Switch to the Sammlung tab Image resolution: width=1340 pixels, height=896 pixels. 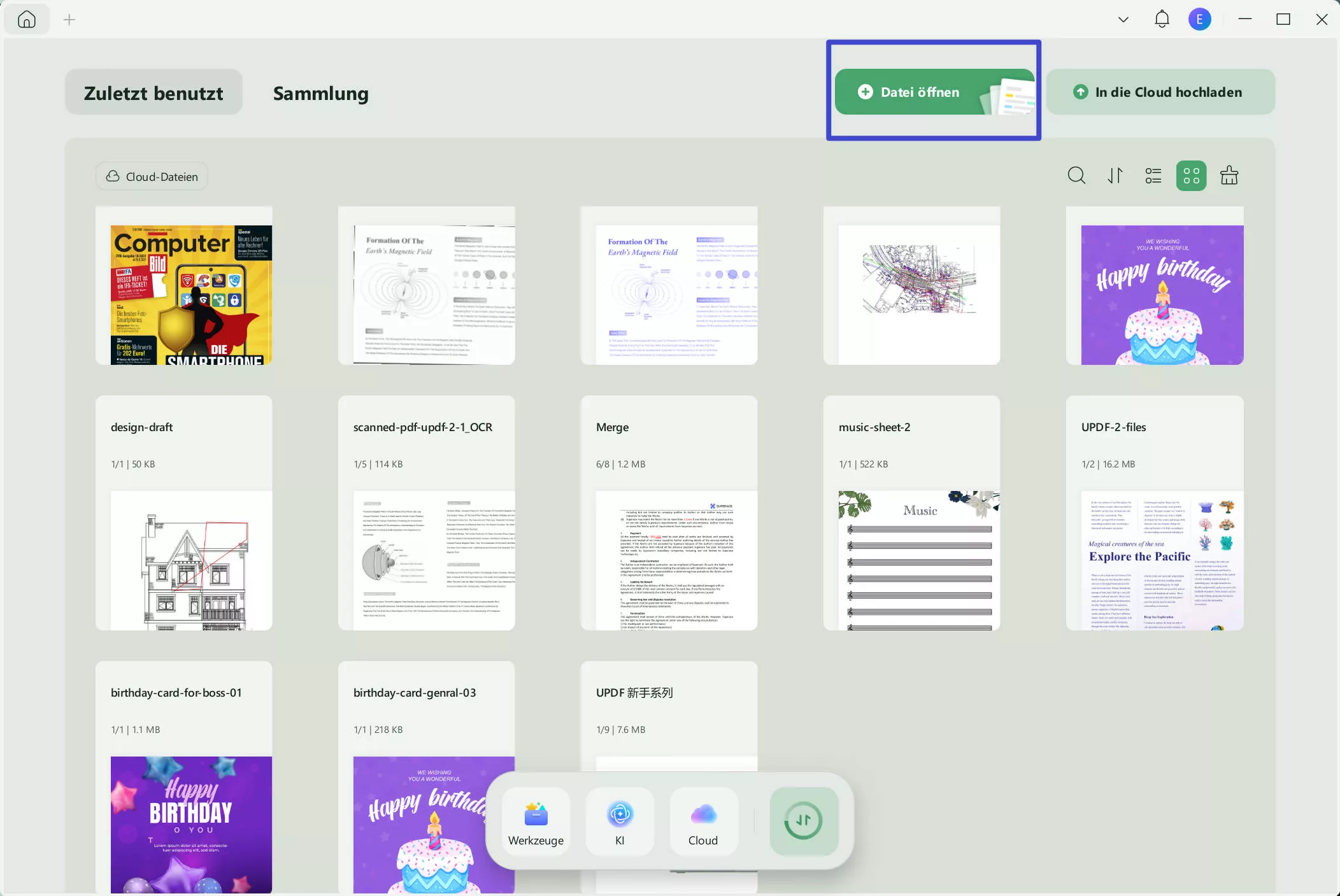tap(320, 93)
